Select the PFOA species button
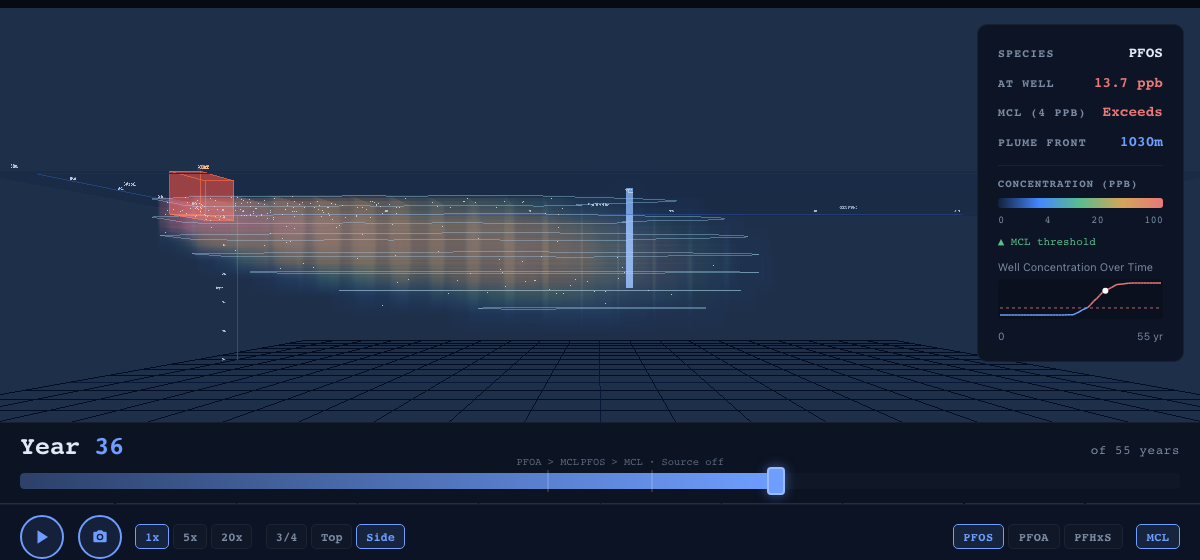The image size is (1200, 560). pyautogui.click(x=1033, y=537)
